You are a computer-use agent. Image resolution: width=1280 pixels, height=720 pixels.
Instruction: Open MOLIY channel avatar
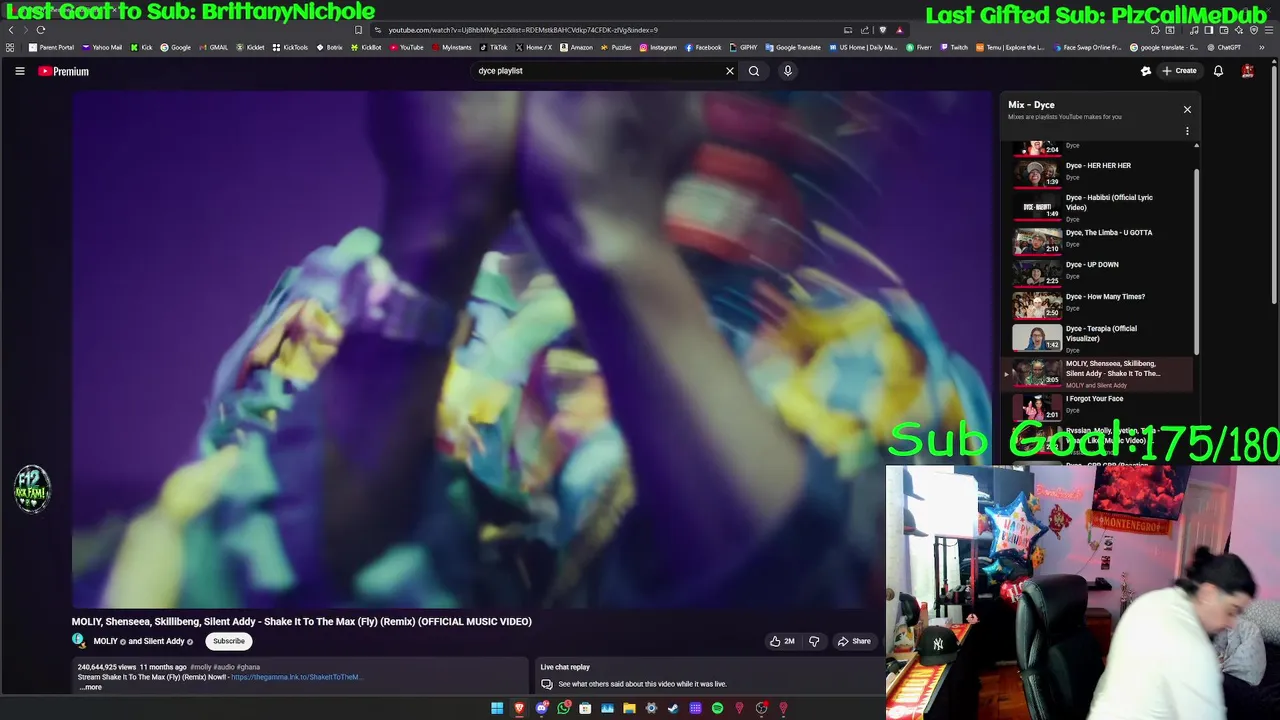79,641
